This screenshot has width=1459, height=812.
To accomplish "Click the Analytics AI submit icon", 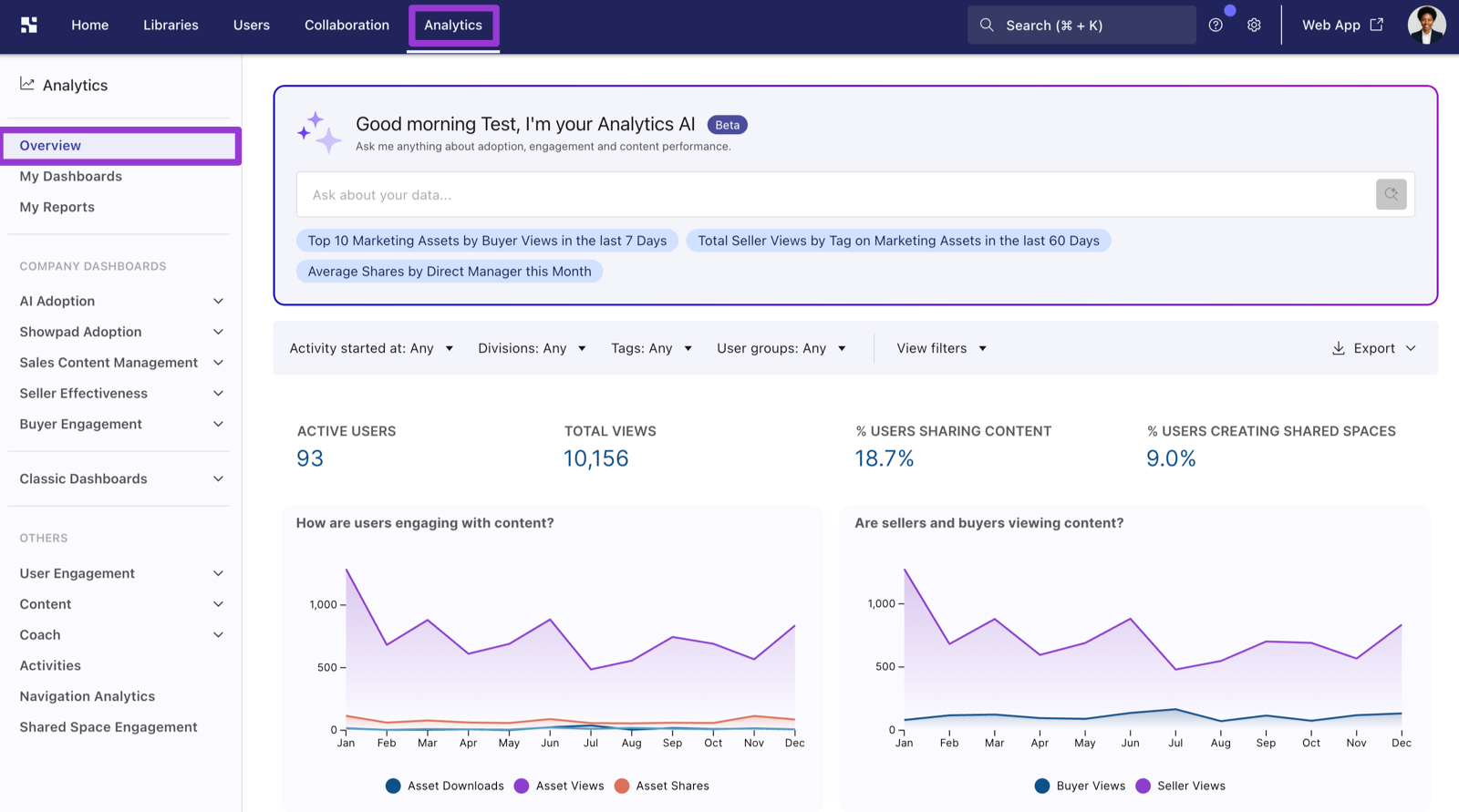I will (x=1391, y=194).
